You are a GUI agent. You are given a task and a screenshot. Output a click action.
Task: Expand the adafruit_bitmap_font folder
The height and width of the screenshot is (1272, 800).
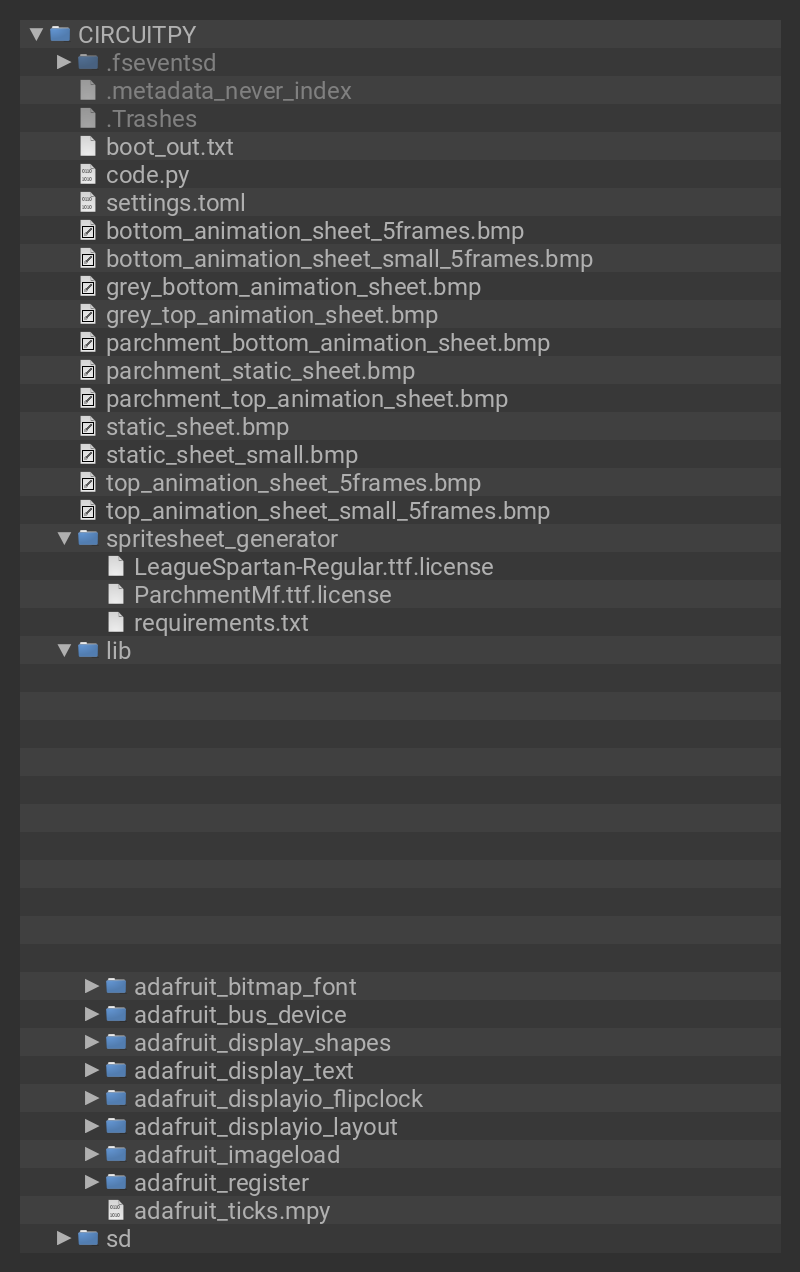coord(92,987)
